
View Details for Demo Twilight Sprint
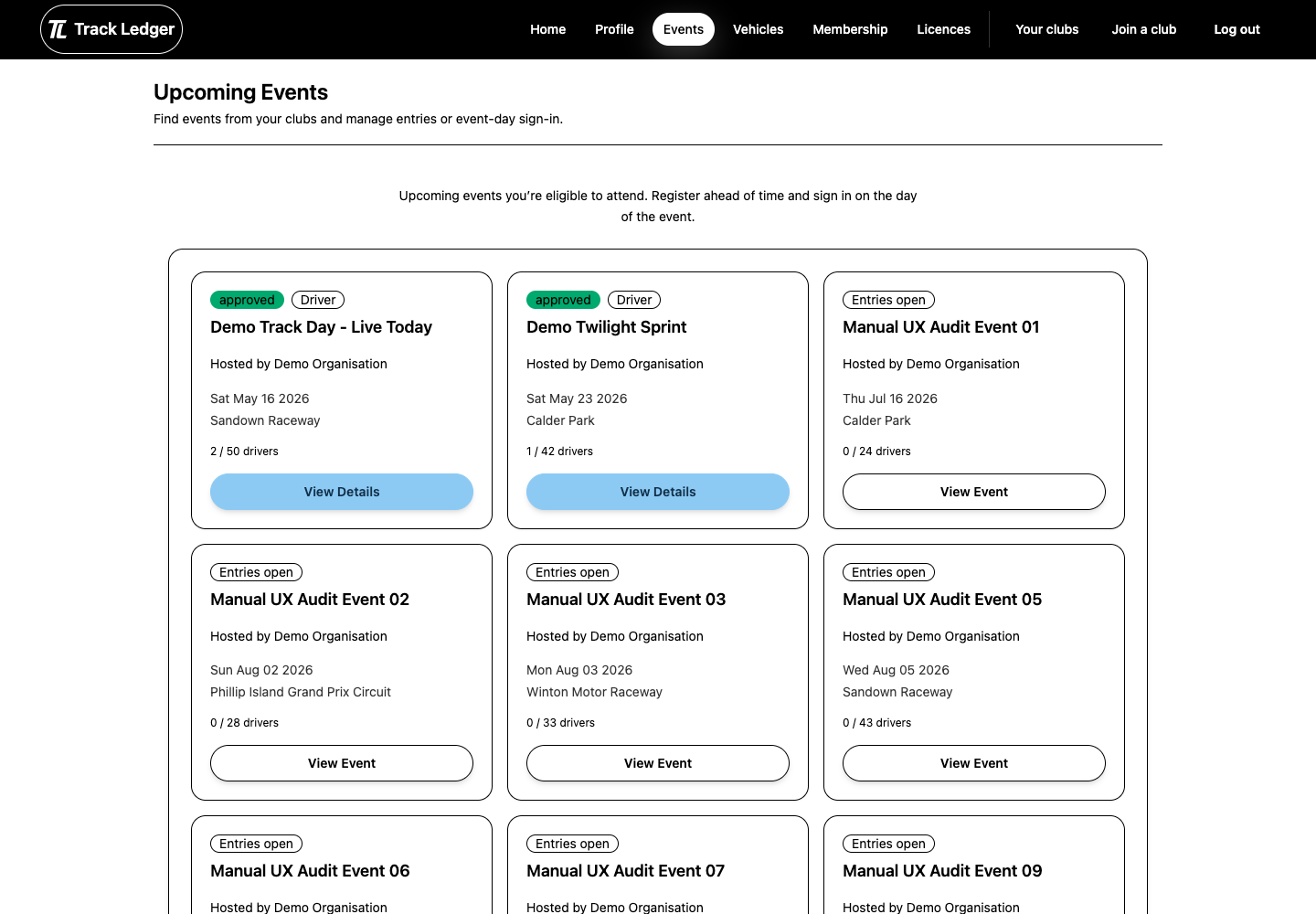658,492
